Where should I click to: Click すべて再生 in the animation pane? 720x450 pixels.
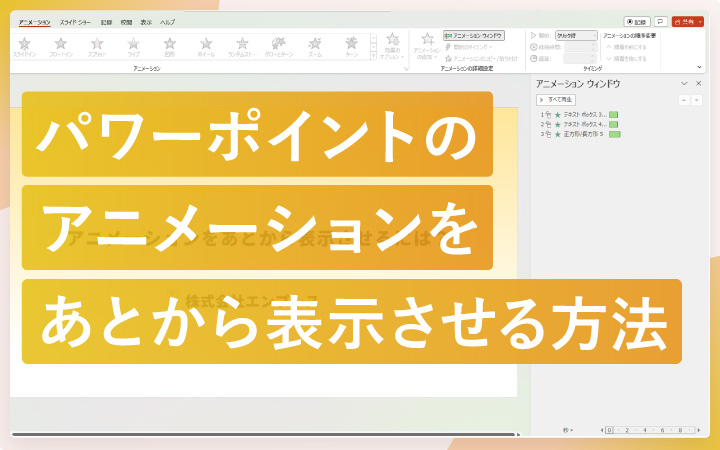point(556,100)
